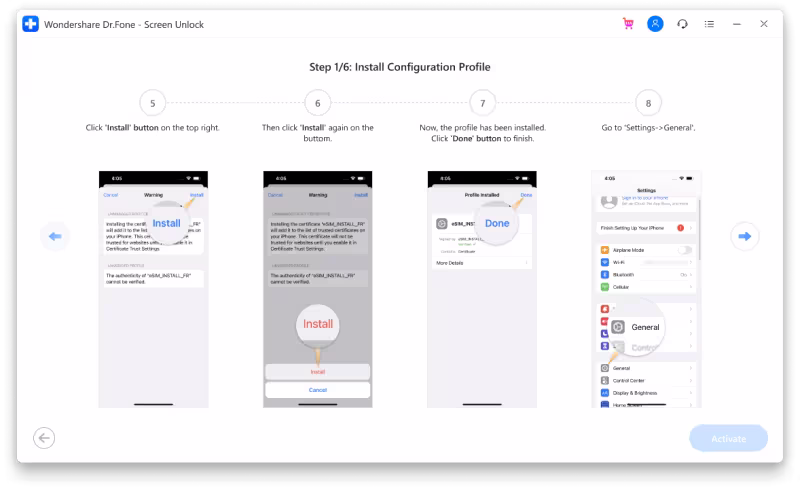Viewport: 800px width, 490px height.
Task: Open the list menu icon
Action: point(709,24)
